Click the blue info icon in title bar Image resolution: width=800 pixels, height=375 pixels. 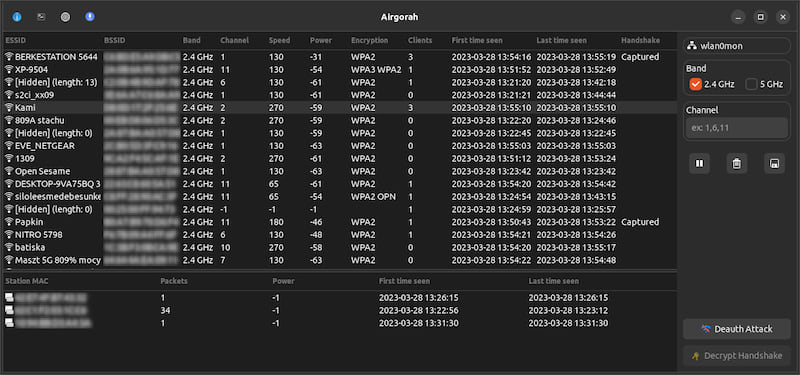coord(17,17)
